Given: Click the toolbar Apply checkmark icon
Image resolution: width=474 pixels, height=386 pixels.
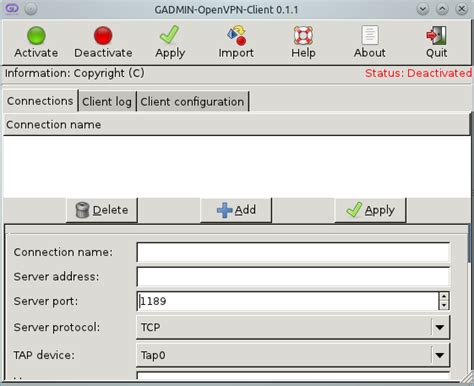Looking at the screenshot, I should [x=170, y=35].
